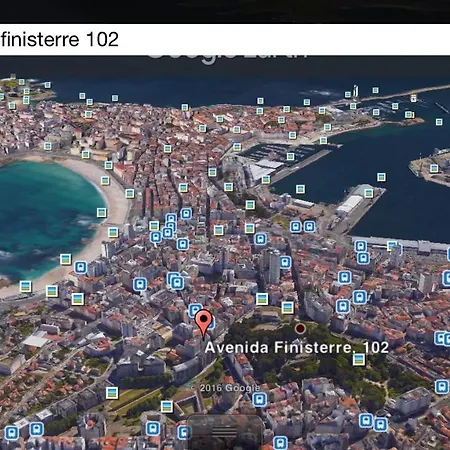This screenshot has width=450, height=450.
Task: Tap the lowest transit icon at the bottom center
Action: coord(280,443)
